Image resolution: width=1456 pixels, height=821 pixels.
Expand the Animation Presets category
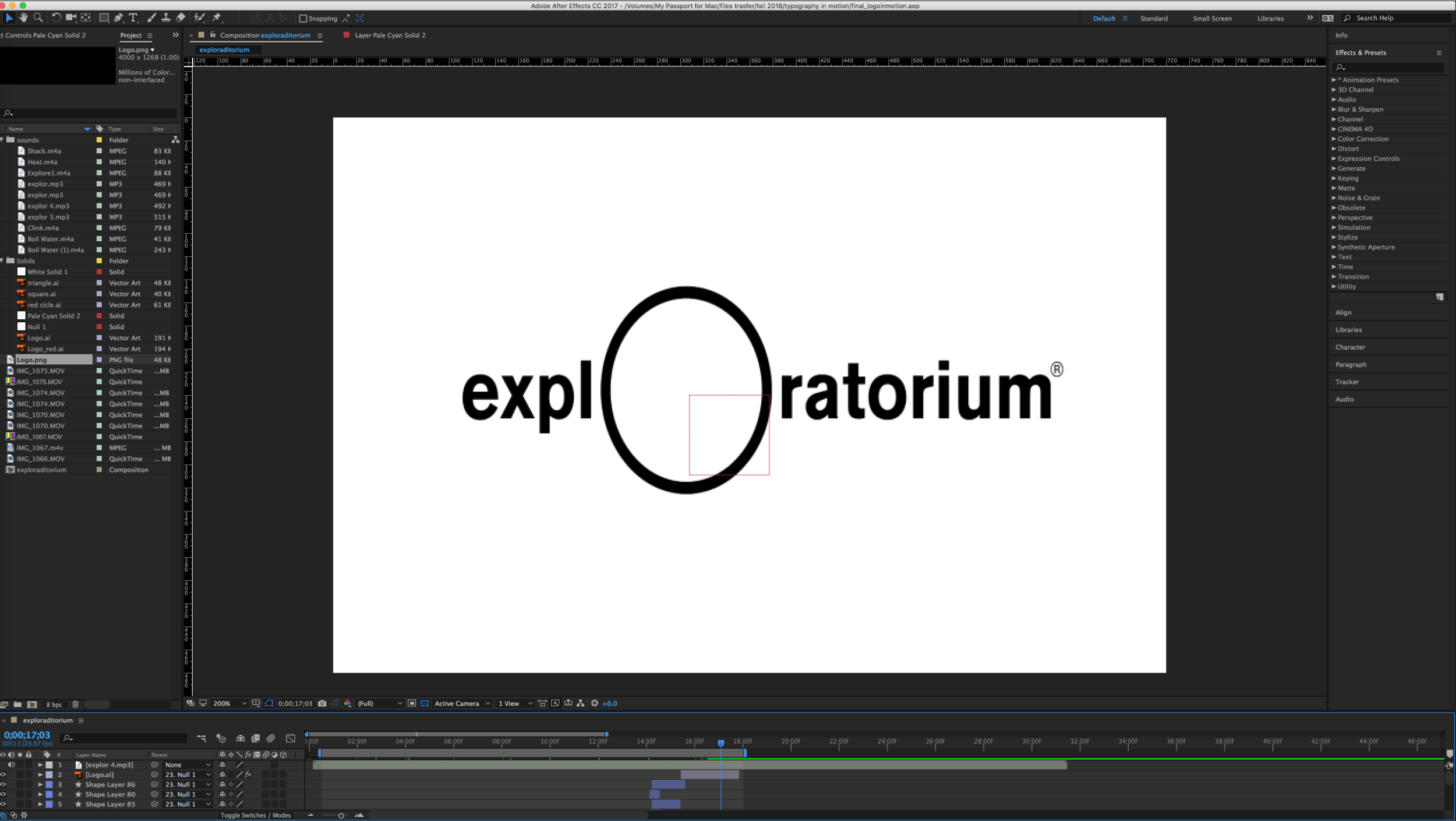pos(1334,80)
